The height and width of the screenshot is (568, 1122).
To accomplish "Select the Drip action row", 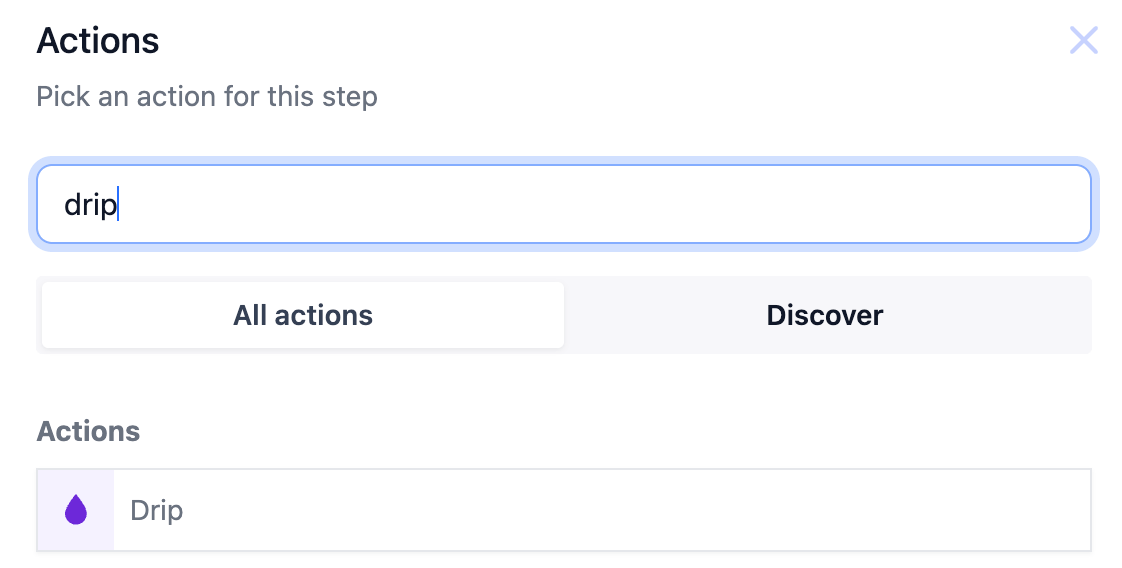I will [563, 511].
